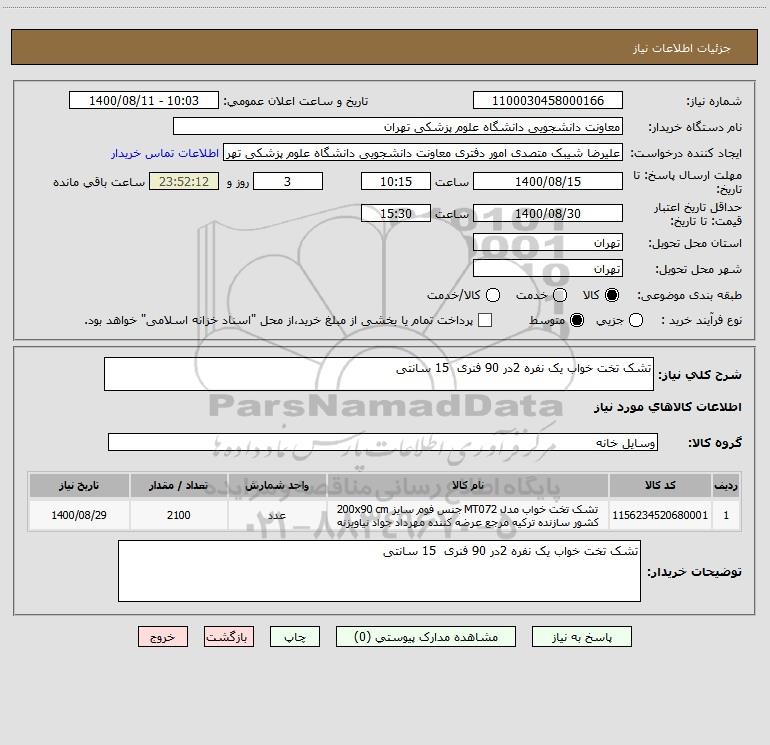Toggle the اسناد خزانه اسلامی payment checkbox
Image resolution: width=770 pixels, height=745 pixels.
coord(485,320)
